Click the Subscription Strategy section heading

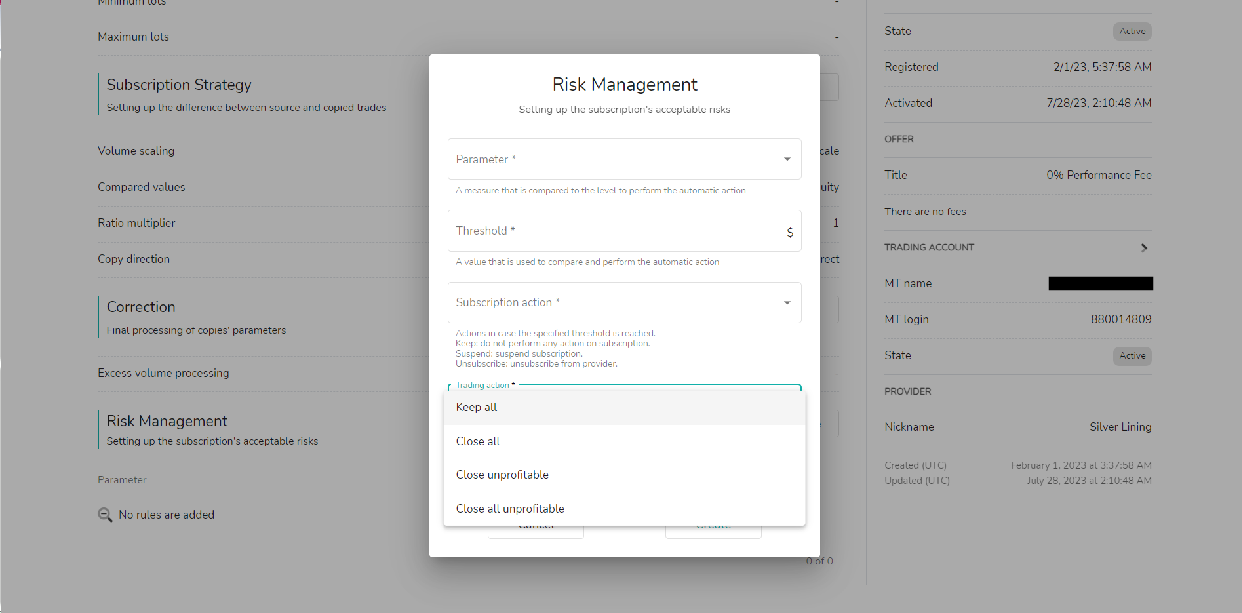[x=179, y=85]
